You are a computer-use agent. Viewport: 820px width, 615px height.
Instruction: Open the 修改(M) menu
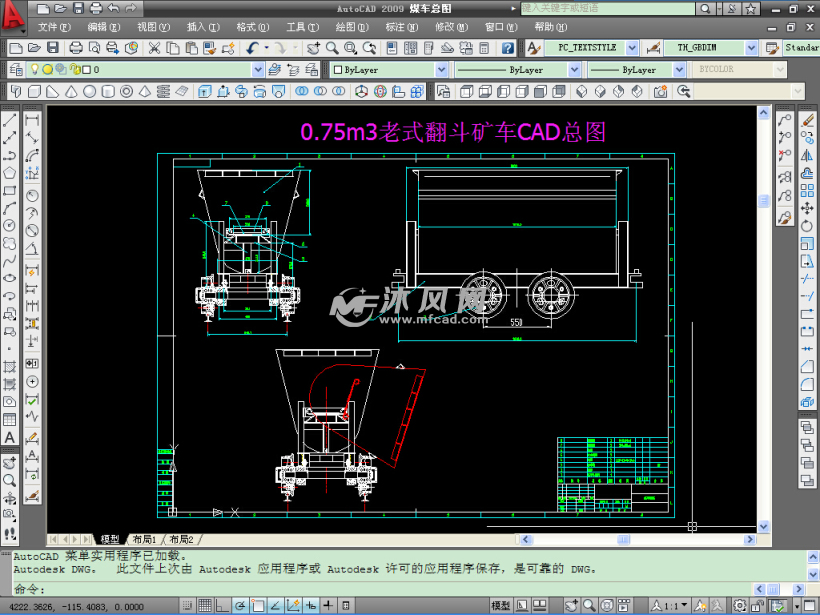(451, 27)
